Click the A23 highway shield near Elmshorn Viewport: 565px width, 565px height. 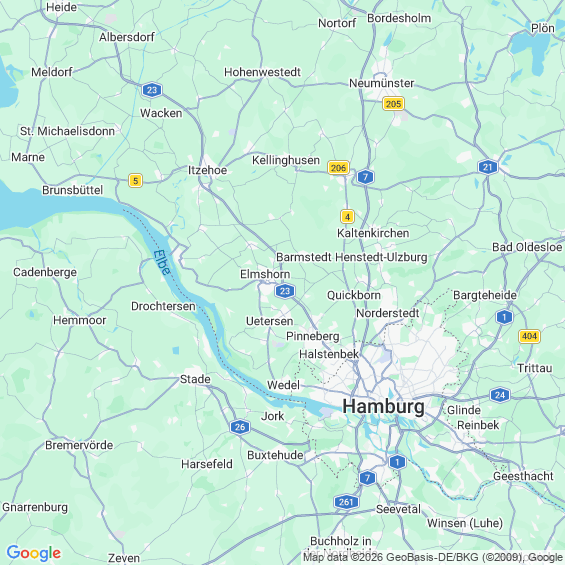(x=285, y=291)
